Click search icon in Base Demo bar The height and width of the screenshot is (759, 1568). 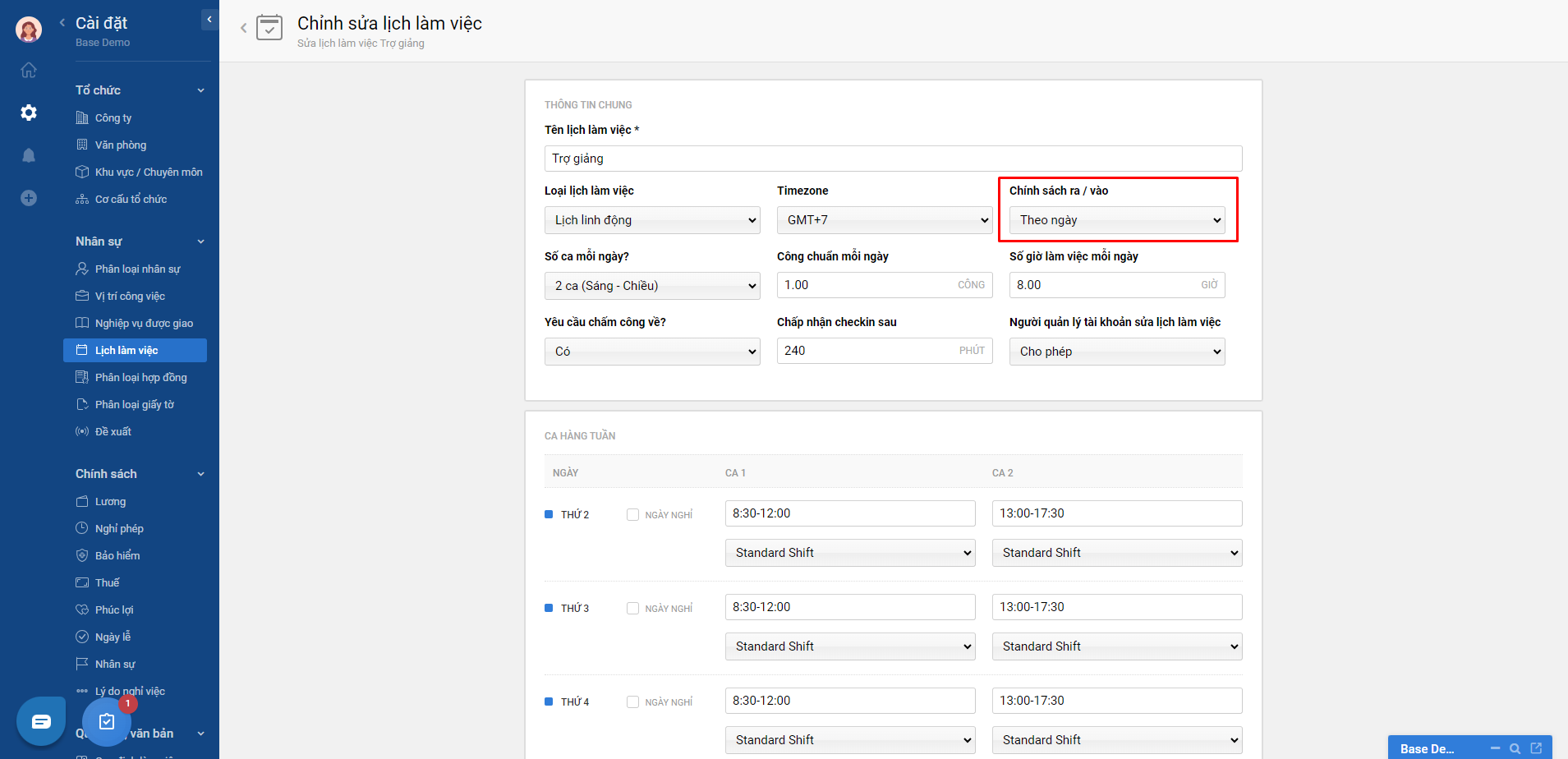coord(1515,748)
